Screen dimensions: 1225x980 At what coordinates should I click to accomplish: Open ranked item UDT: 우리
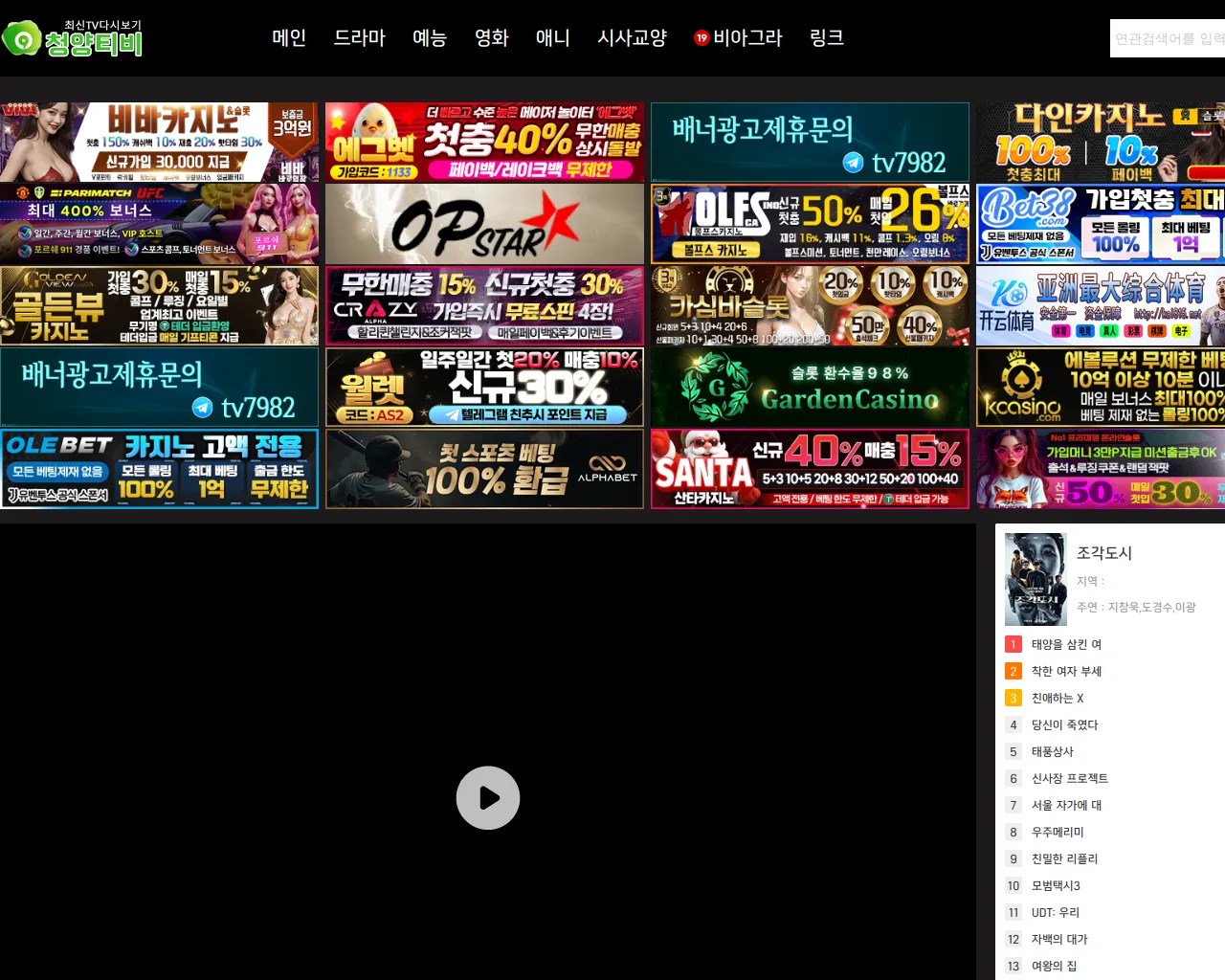point(1056,912)
